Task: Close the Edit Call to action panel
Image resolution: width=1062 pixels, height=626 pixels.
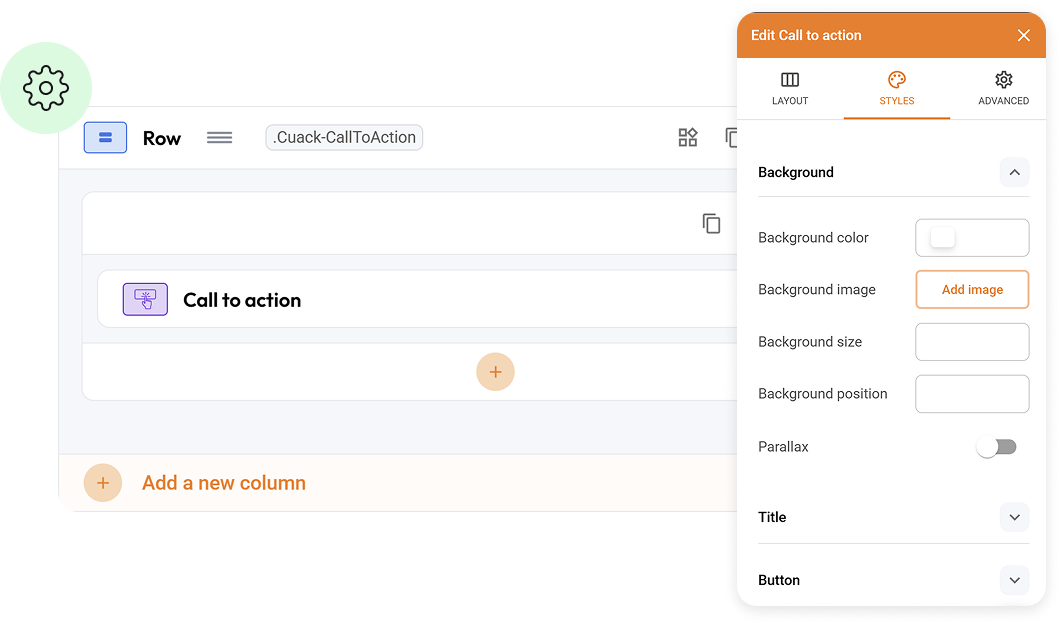Action: [x=1023, y=36]
